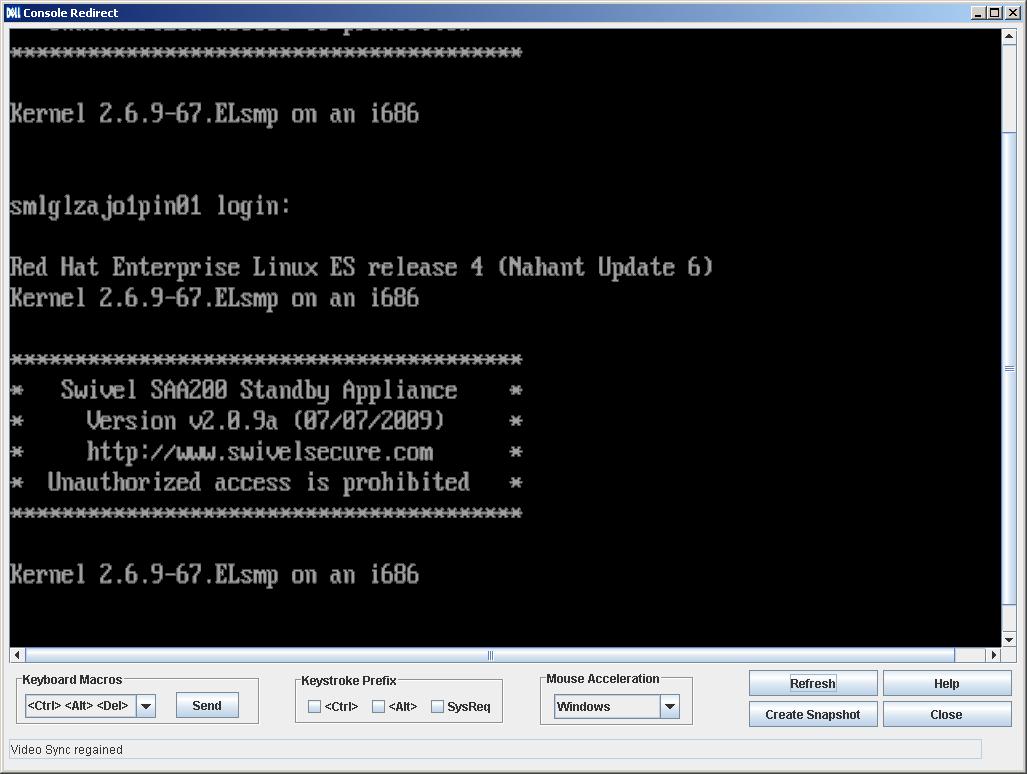Click the horizontal scrollbar left arrow
This screenshot has height=774, width=1027.
pos(16,655)
